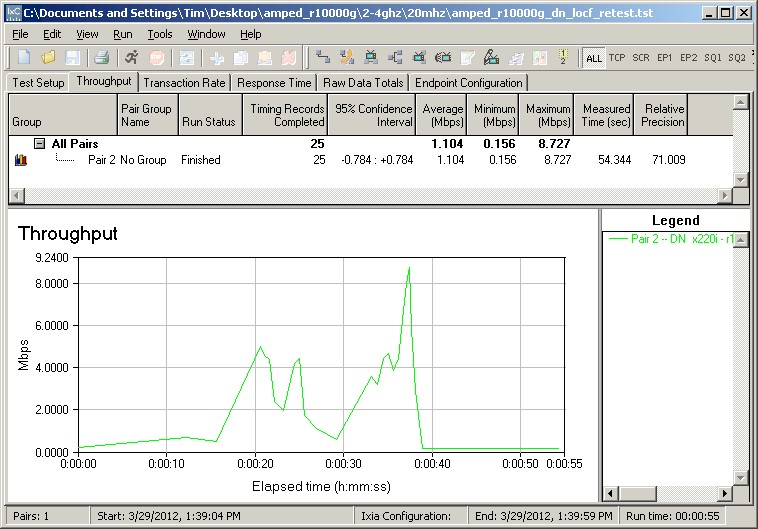Image resolution: width=758 pixels, height=529 pixels.
Task: Click the Maximum (Mbps) column header
Action: (x=547, y=115)
